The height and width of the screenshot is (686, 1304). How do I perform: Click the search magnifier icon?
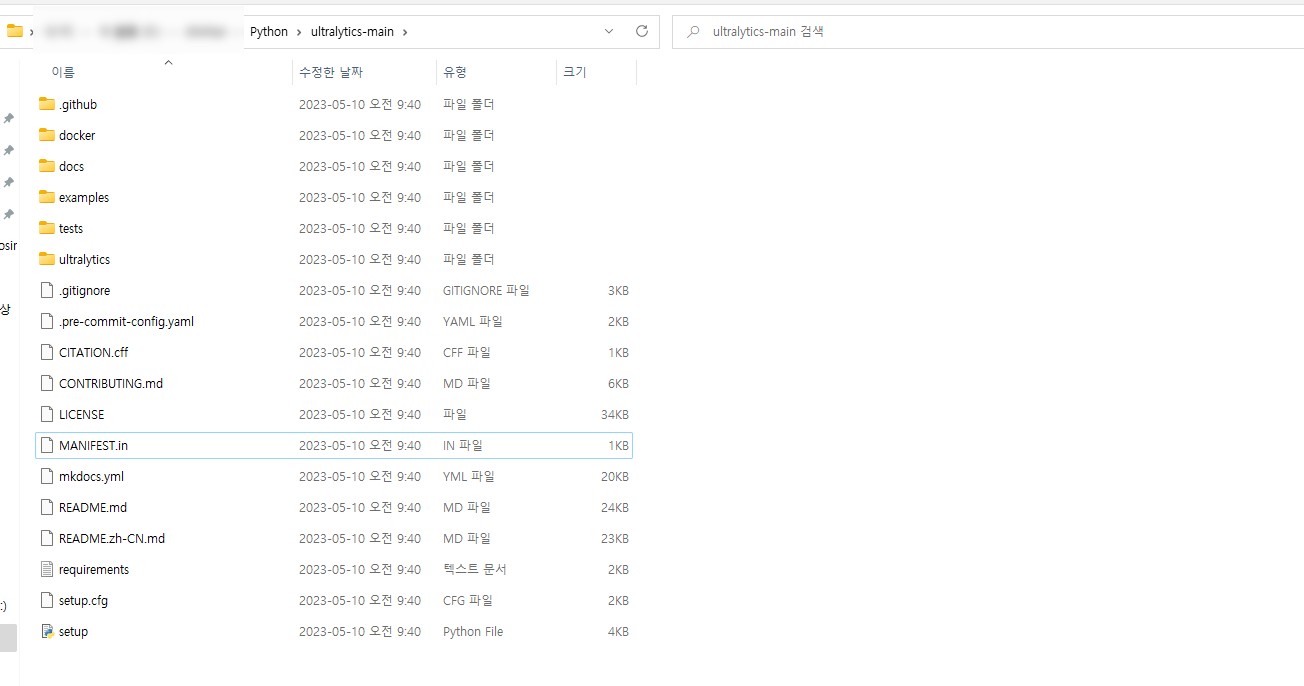point(693,31)
